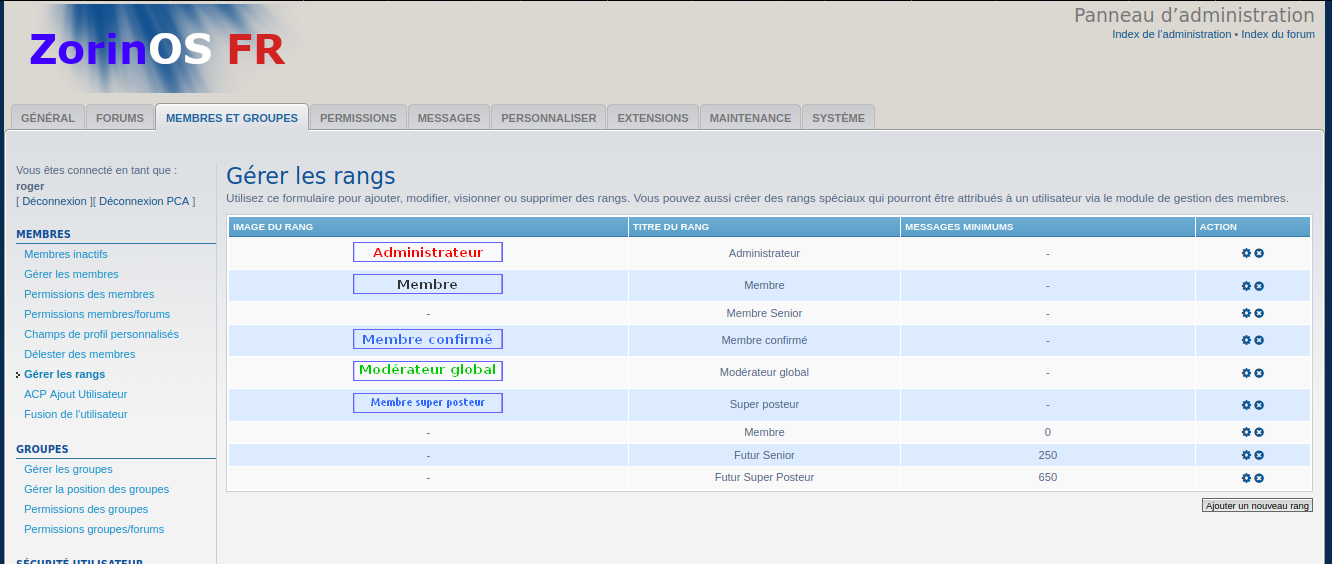Open the Index du forum link
Viewport: 1332px width, 564px height.
click(1277, 34)
